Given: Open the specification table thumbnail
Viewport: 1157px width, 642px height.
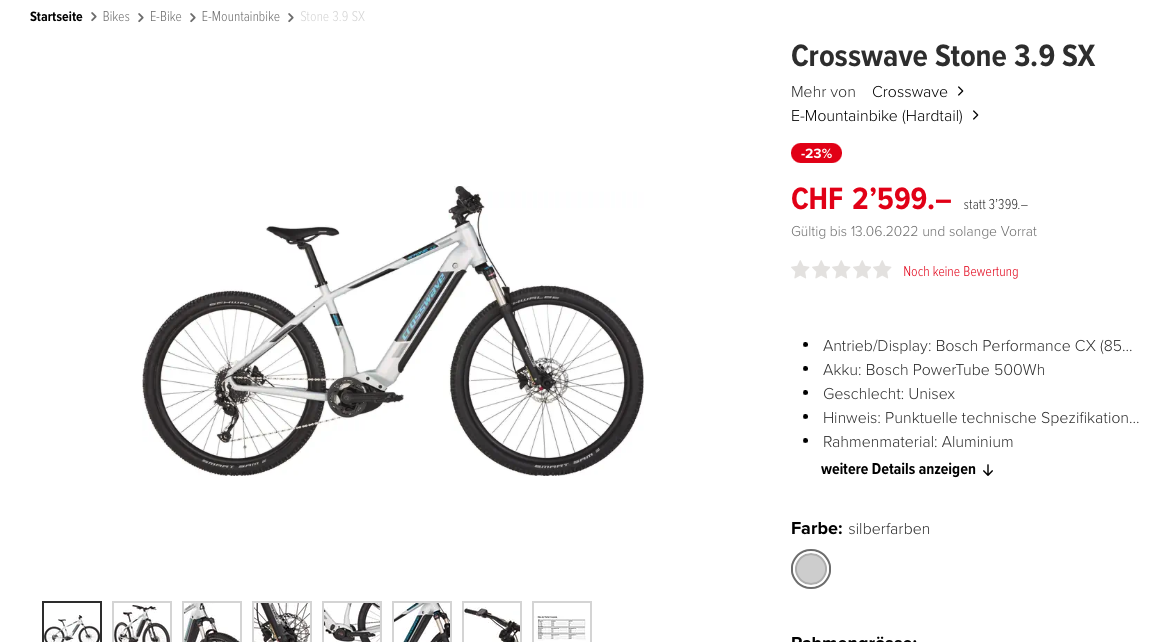Looking at the screenshot, I should [562, 622].
